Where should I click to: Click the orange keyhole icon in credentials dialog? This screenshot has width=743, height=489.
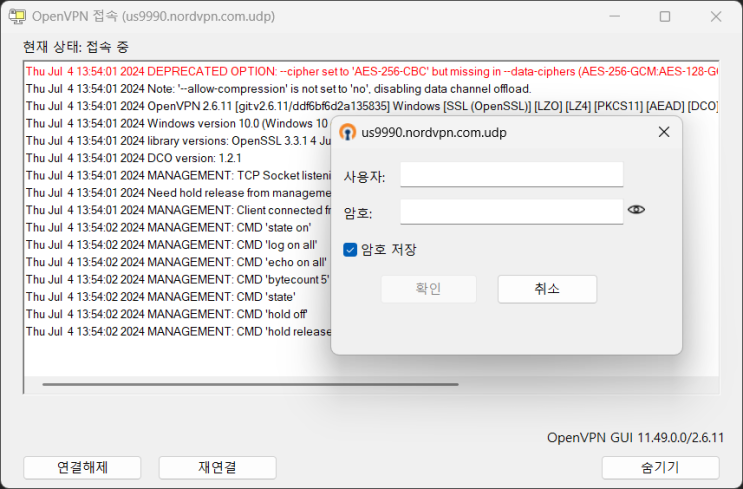point(347,132)
